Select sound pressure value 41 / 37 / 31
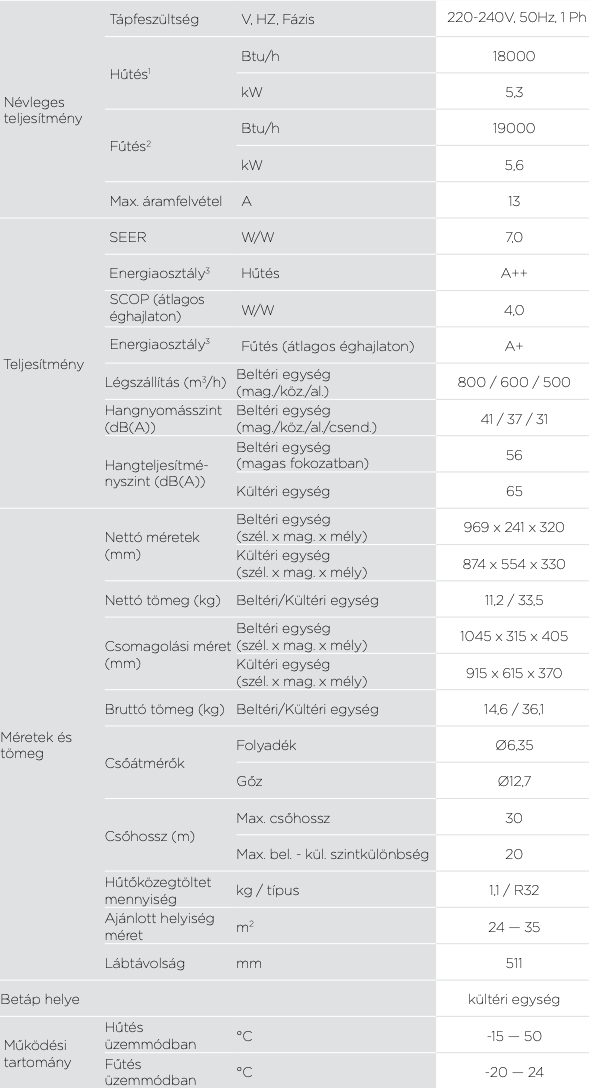589x1088 pixels. tap(514, 419)
